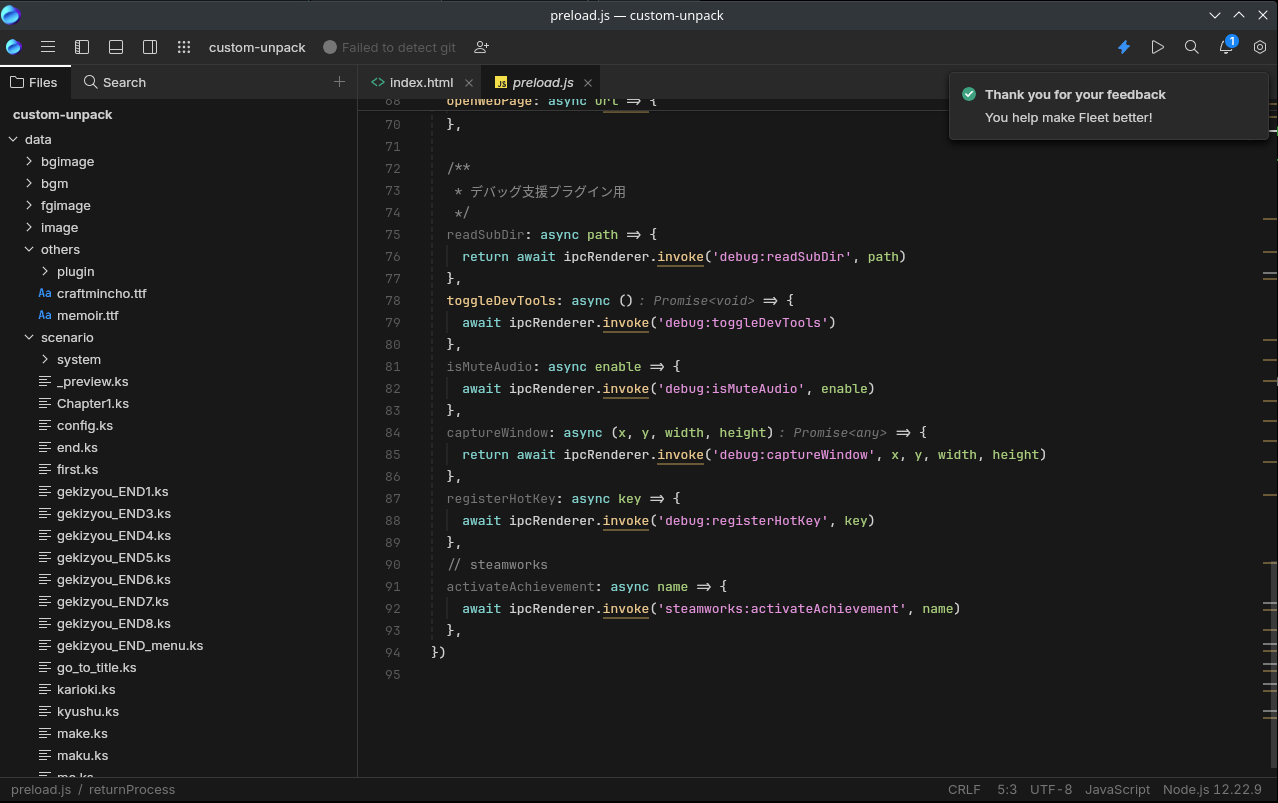
Task: Open Chapter1.ks file in tree
Action: pos(92,403)
